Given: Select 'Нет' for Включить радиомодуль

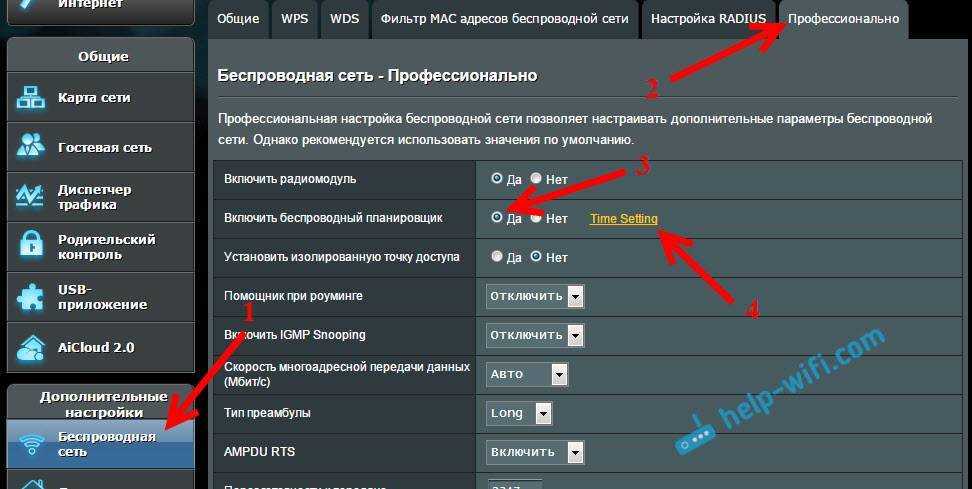Looking at the screenshot, I should click(536, 179).
